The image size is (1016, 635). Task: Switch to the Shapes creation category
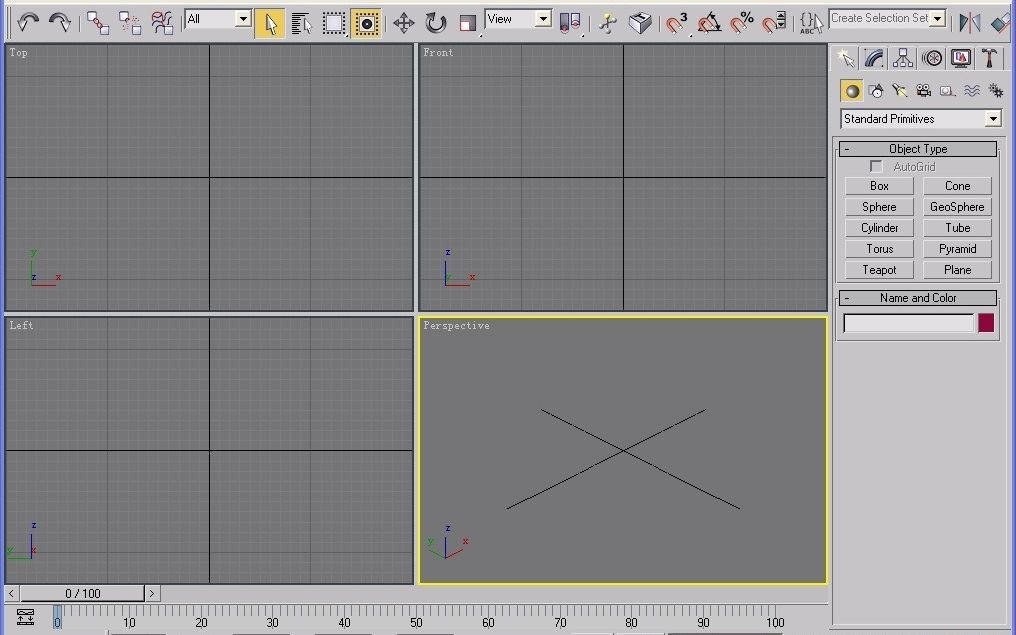pyautogui.click(x=876, y=90)
